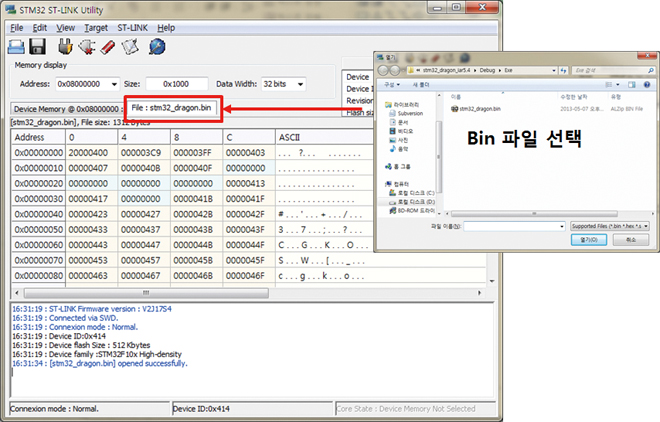Select 비디오 video folder in sidebar
This screenshot has width=660, height=422.
pyautogui.click(x=401, y=131)
